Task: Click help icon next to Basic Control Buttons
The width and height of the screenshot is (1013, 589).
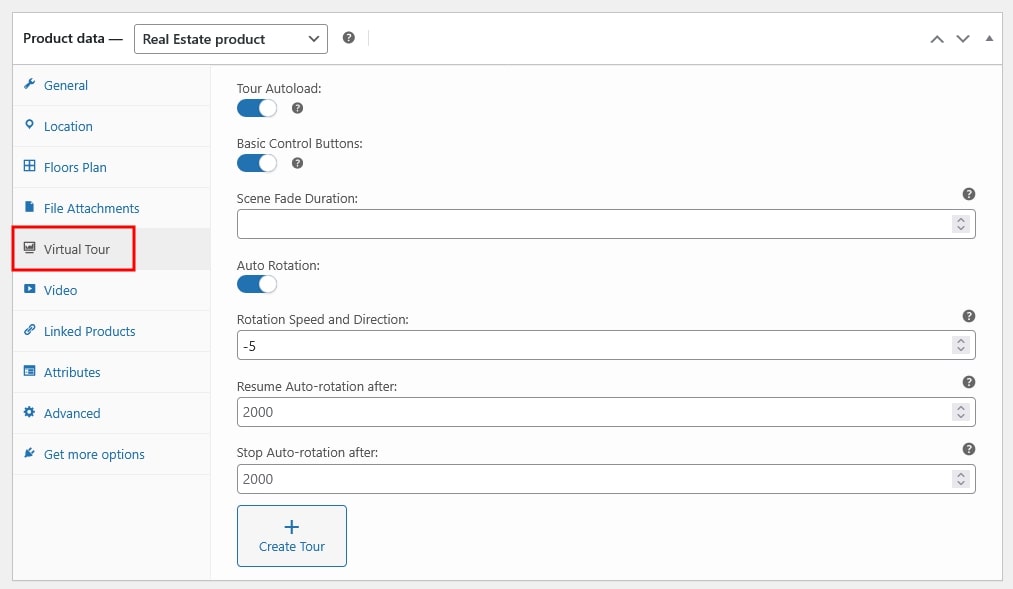Action: click(x=297, y=163)
